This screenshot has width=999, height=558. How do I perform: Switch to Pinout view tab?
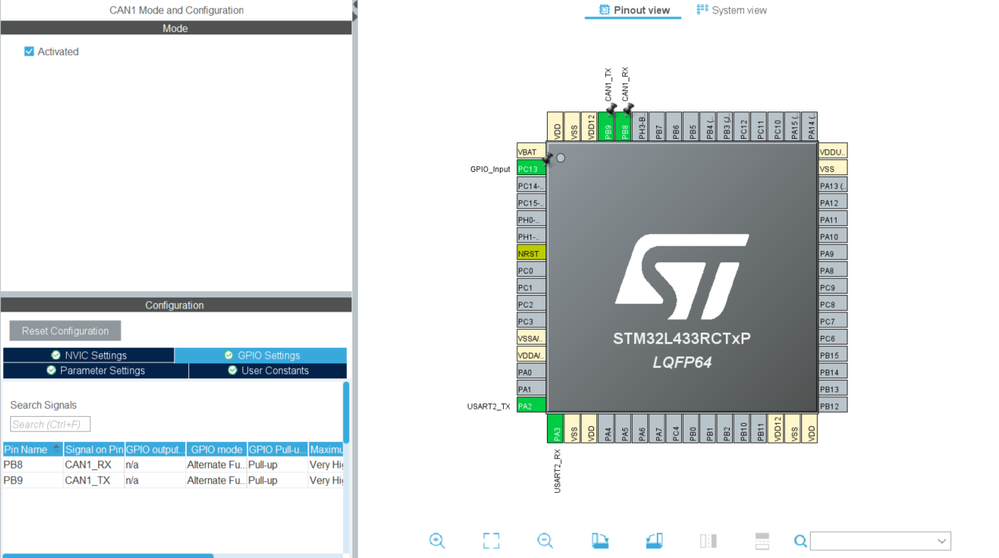(x=634, y=10)
